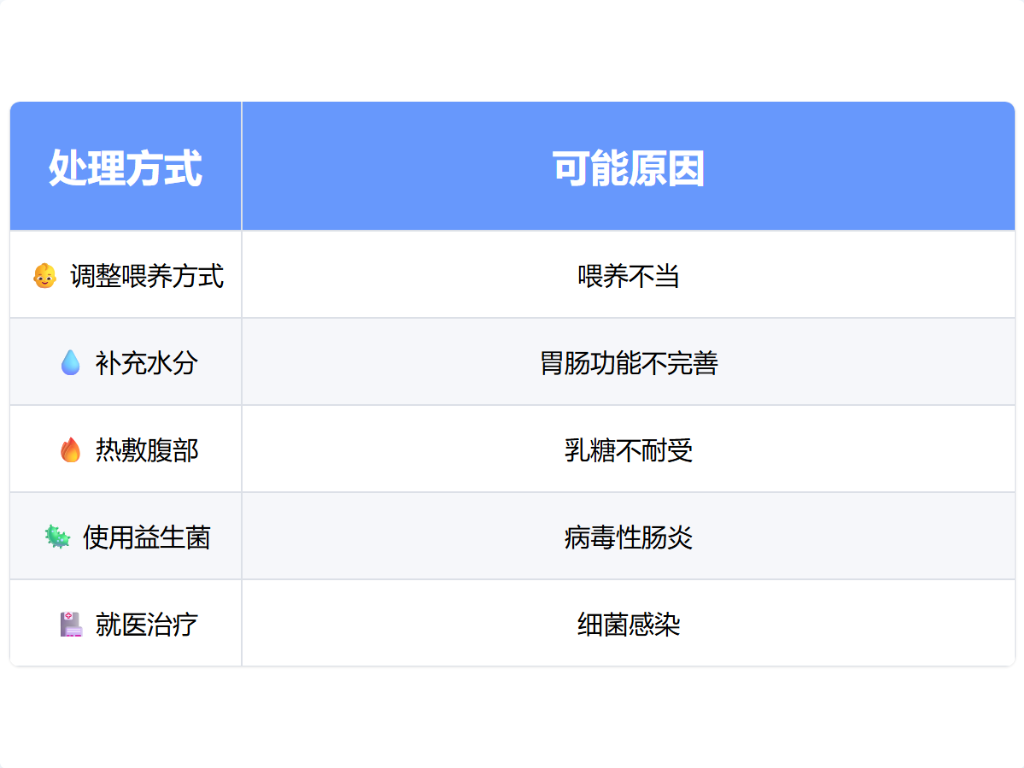Select the 细菌感染 cell
1024x768 pixels.
628,625
